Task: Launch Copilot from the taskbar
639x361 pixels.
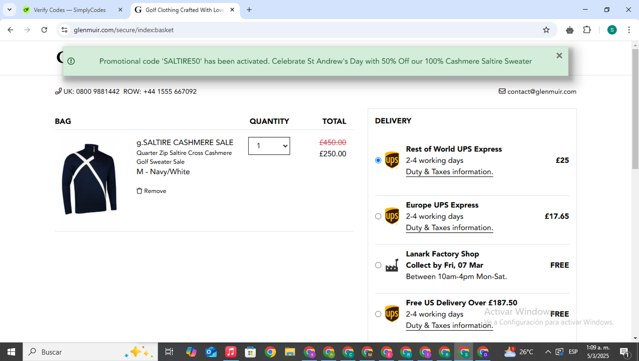Action: click(x=191, y=352)
